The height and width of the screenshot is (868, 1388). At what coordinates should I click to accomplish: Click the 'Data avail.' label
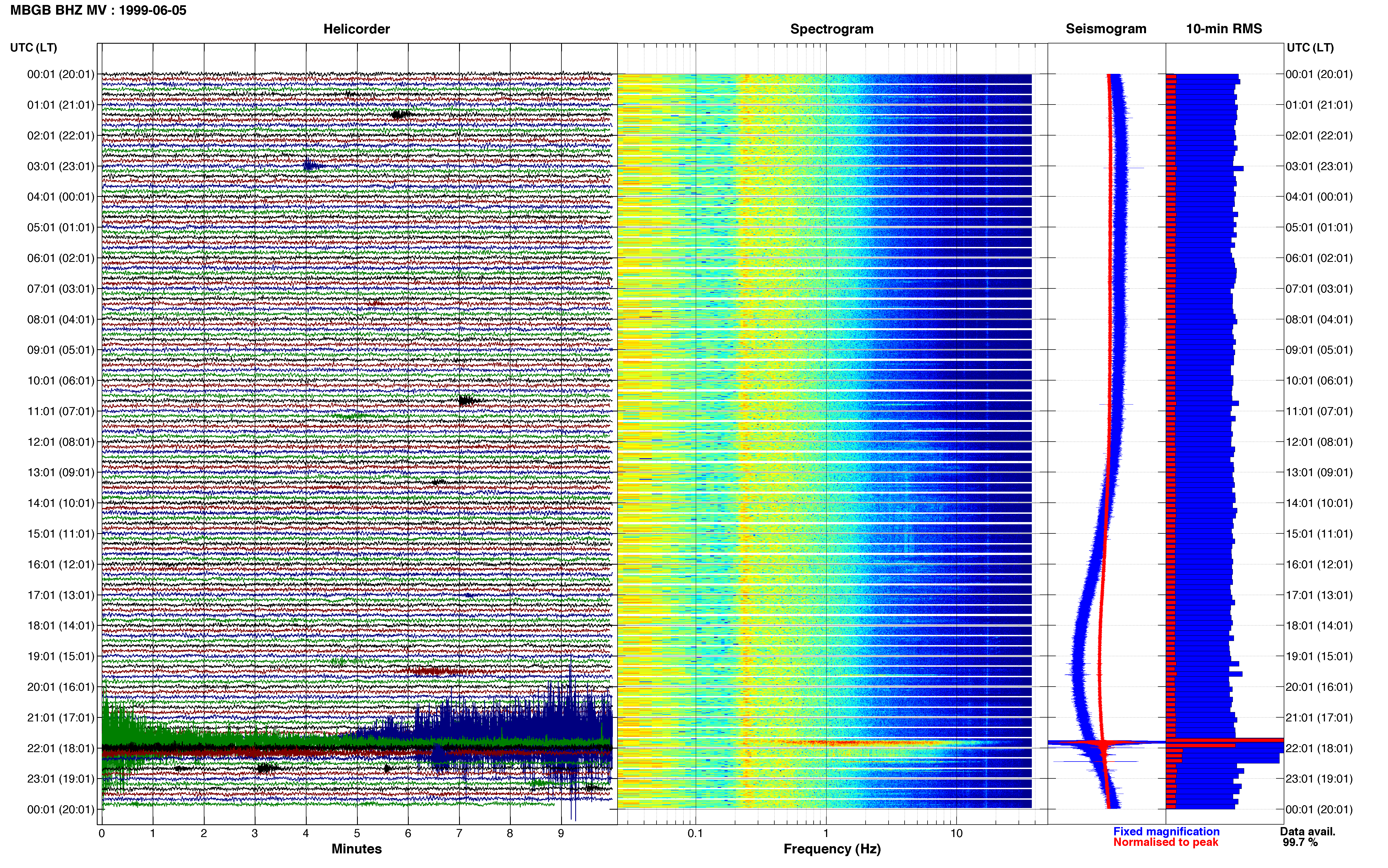pyautogui.click(x=1308, y=831)
